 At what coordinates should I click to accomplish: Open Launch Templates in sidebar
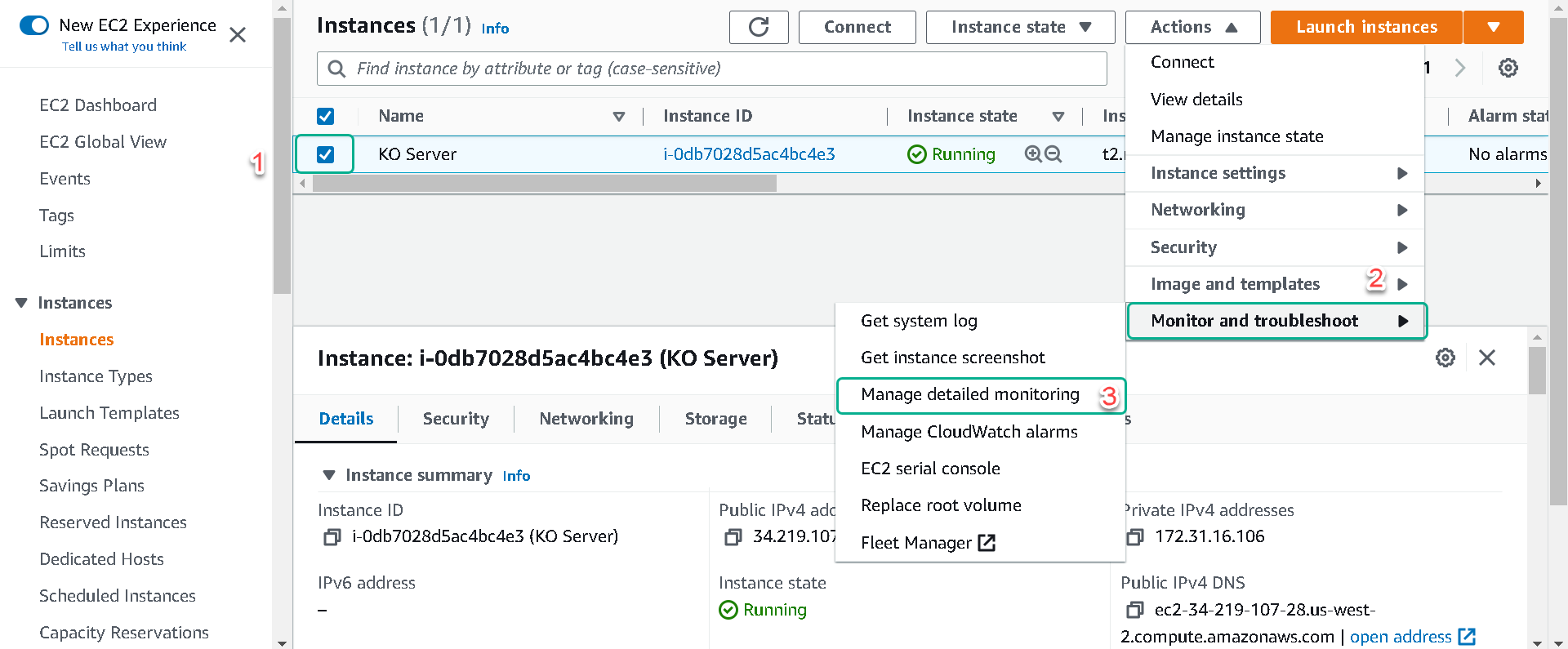point(109,413)
